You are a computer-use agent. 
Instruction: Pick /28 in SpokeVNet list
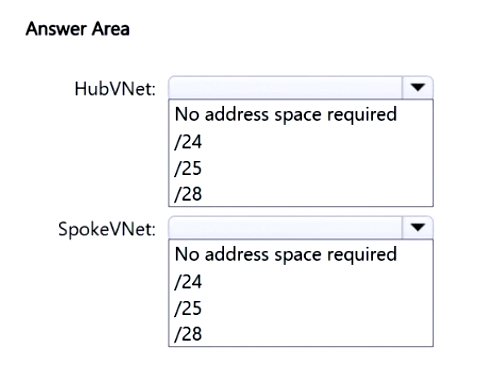tap(188, 334)
